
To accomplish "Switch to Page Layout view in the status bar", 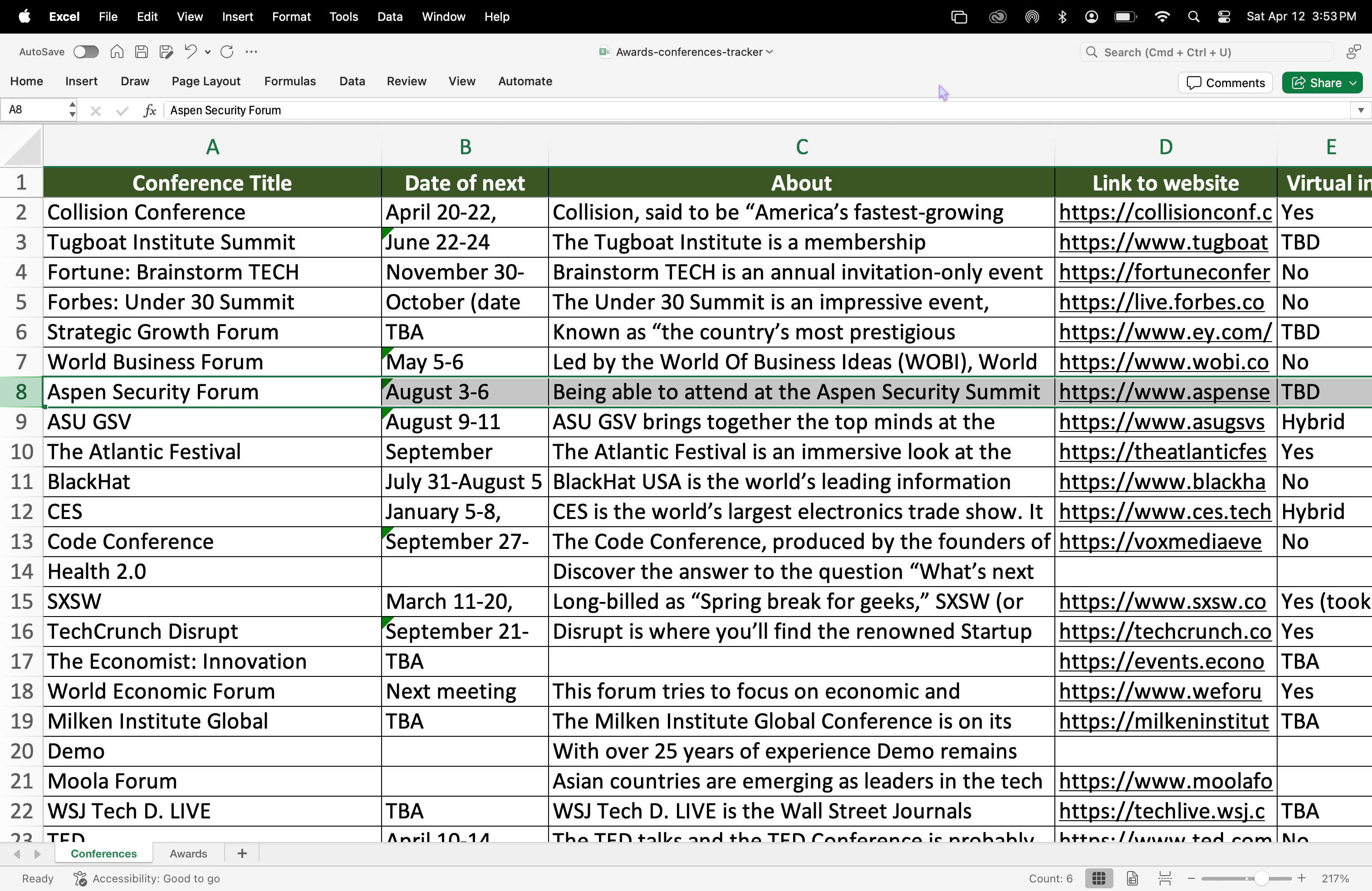I will click(x=1132, y=878).
